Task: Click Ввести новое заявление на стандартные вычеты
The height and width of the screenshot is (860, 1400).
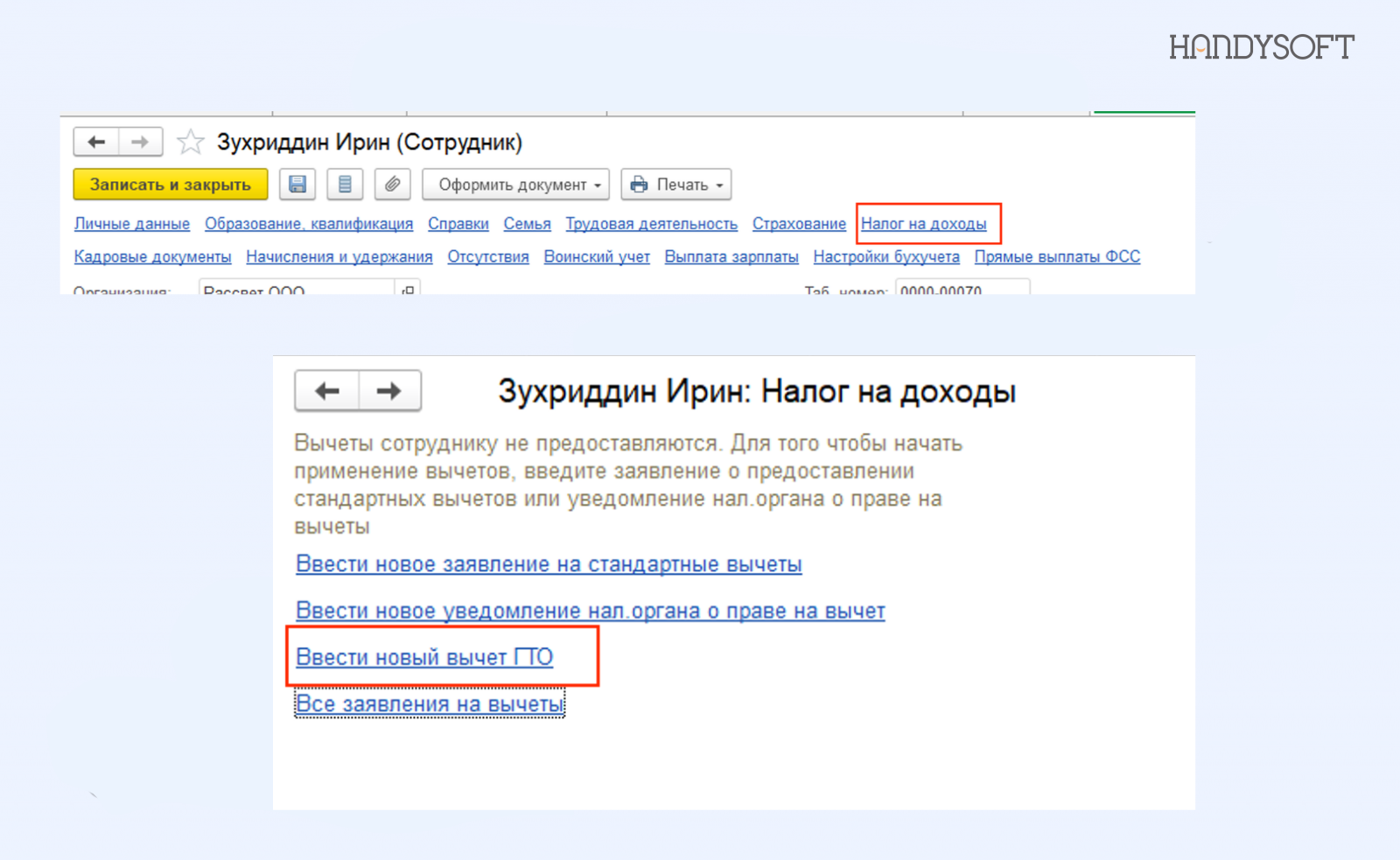Action: pyautogui.click(x=549, y=564)
